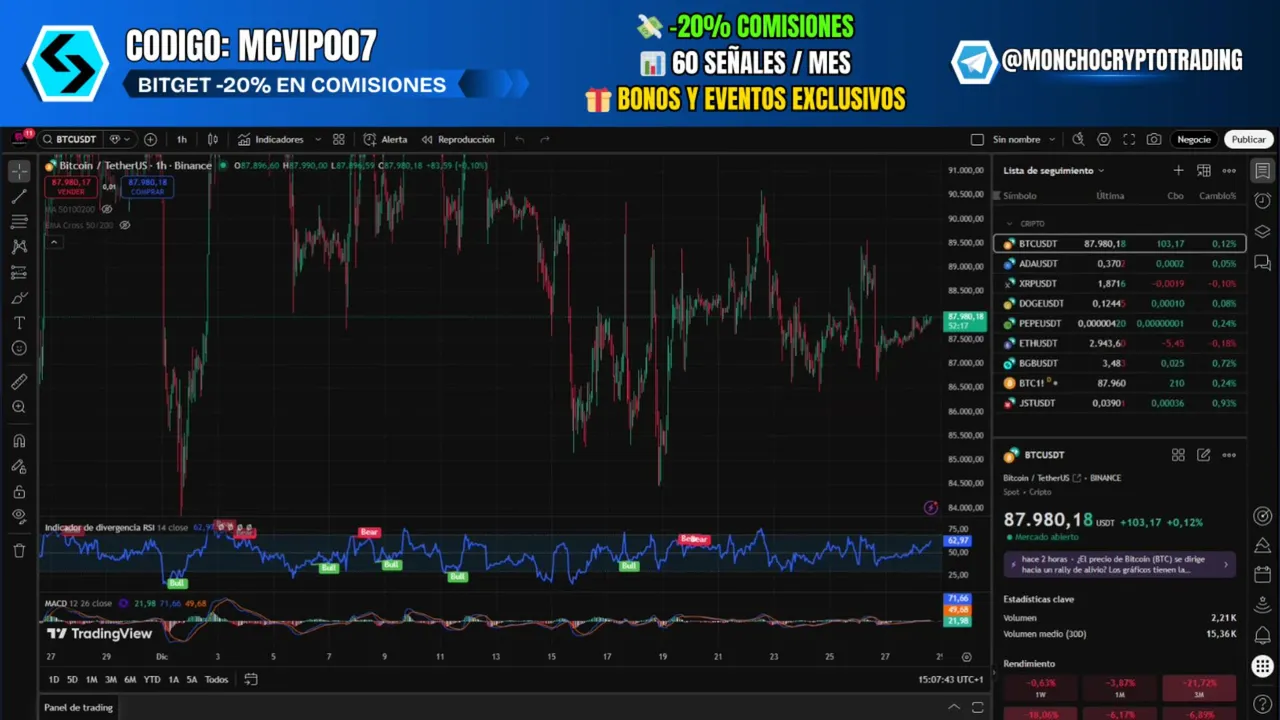Open the alerts panel clock icon
The image size is (1280, 720).
1262,201
